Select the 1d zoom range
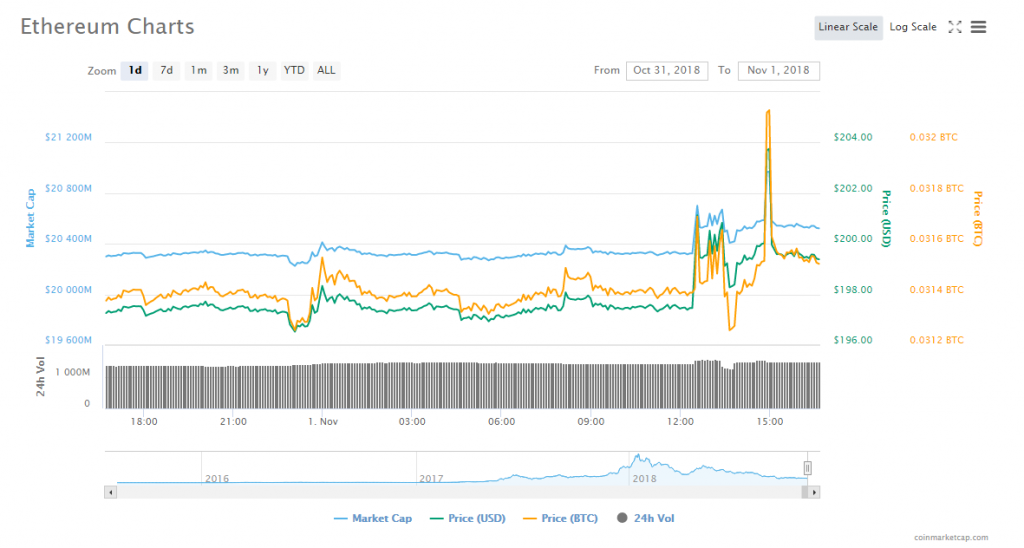The height and width of the screenshot is (548, 1024). point(134,70)
